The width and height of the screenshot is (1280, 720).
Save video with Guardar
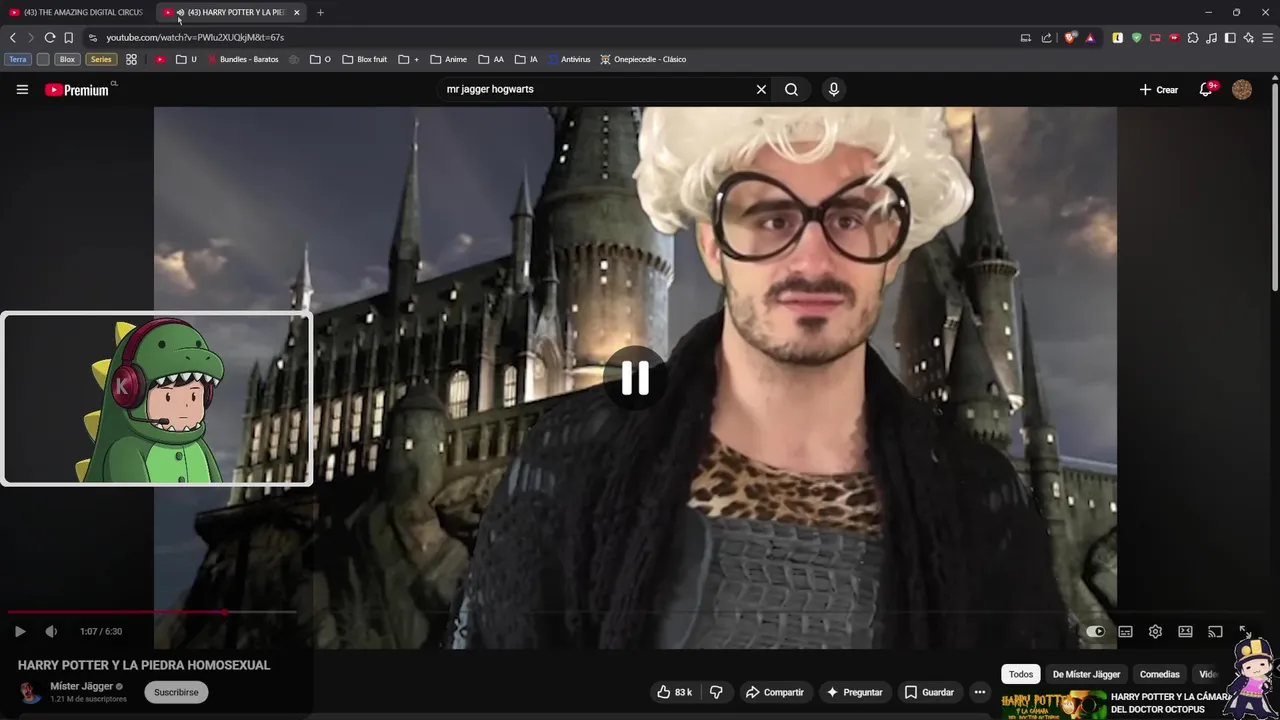click(x=929, y=692)
